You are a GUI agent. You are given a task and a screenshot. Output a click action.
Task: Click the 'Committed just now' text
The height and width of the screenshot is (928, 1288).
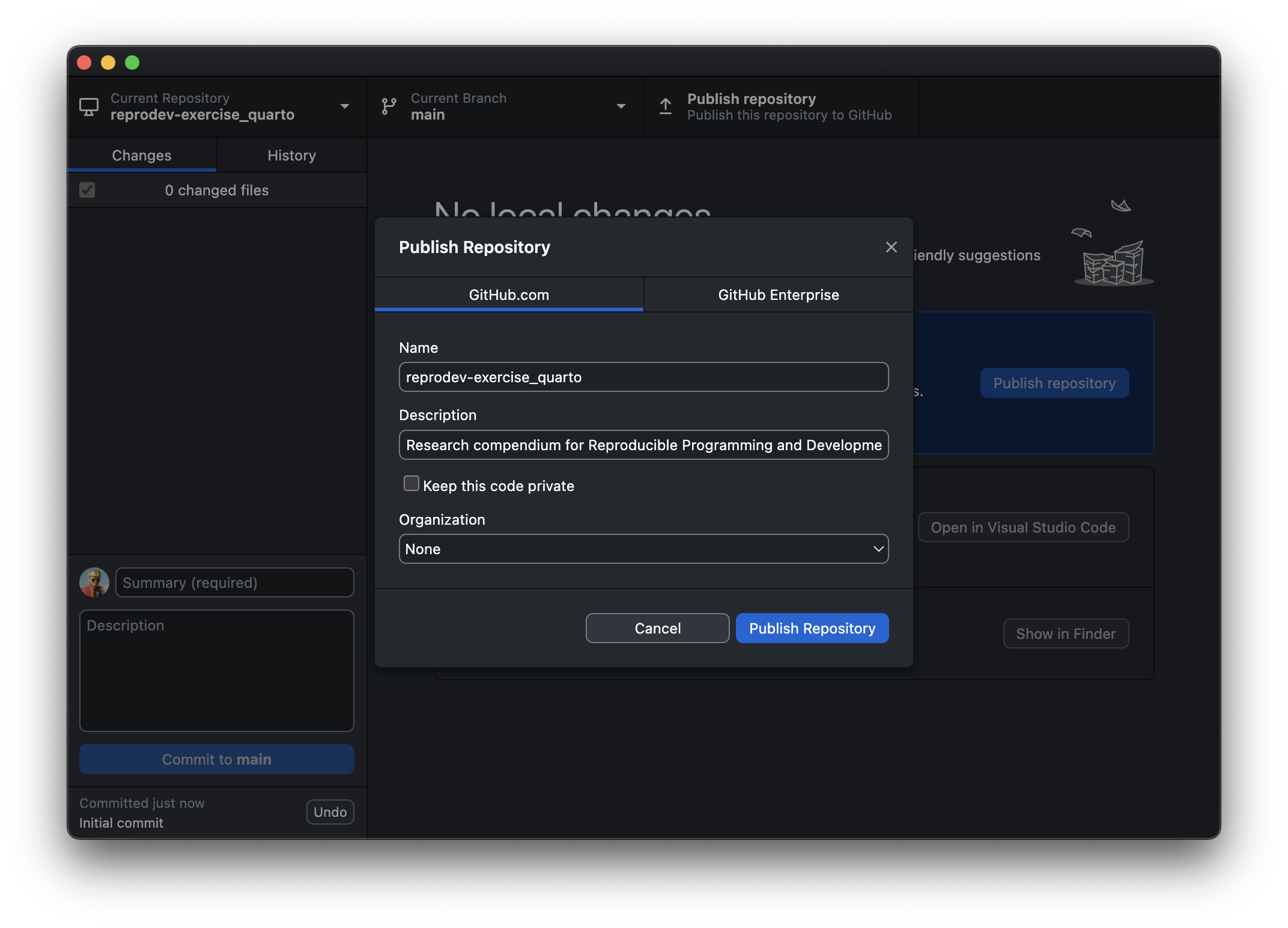pyautogui.click(x=142, y=803)
